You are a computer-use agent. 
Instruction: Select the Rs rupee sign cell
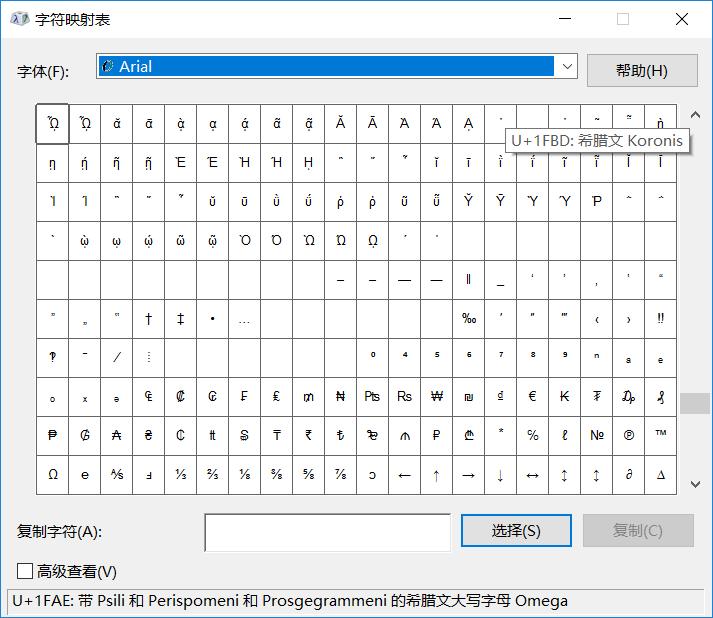(x=405, y=397)
